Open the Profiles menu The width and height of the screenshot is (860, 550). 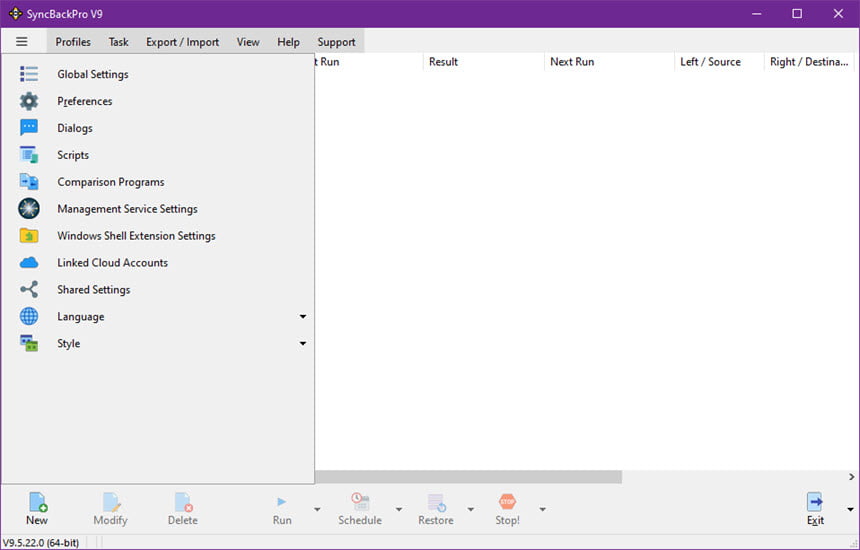(x=73, y=42)
